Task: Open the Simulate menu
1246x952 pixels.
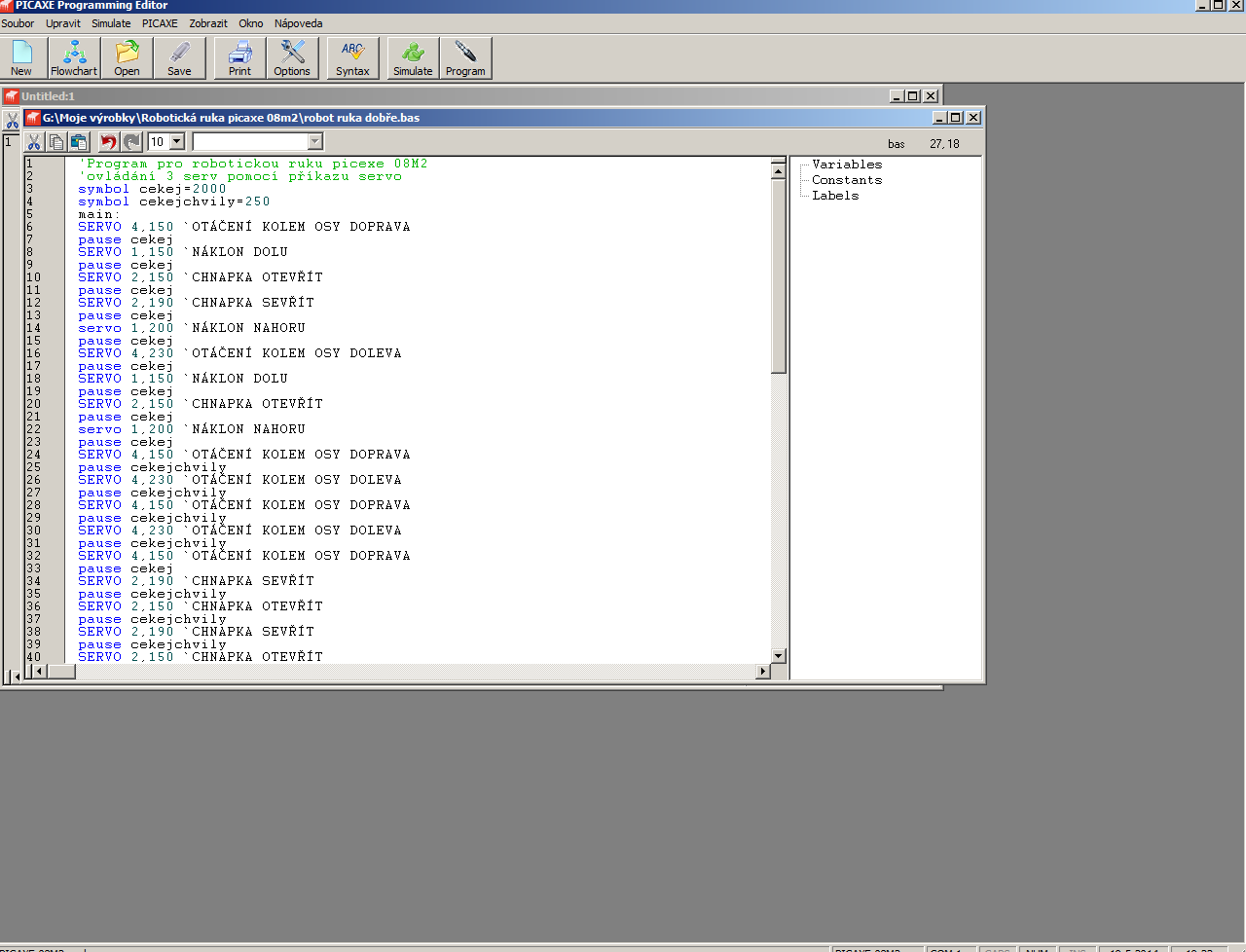Action: 111,23
